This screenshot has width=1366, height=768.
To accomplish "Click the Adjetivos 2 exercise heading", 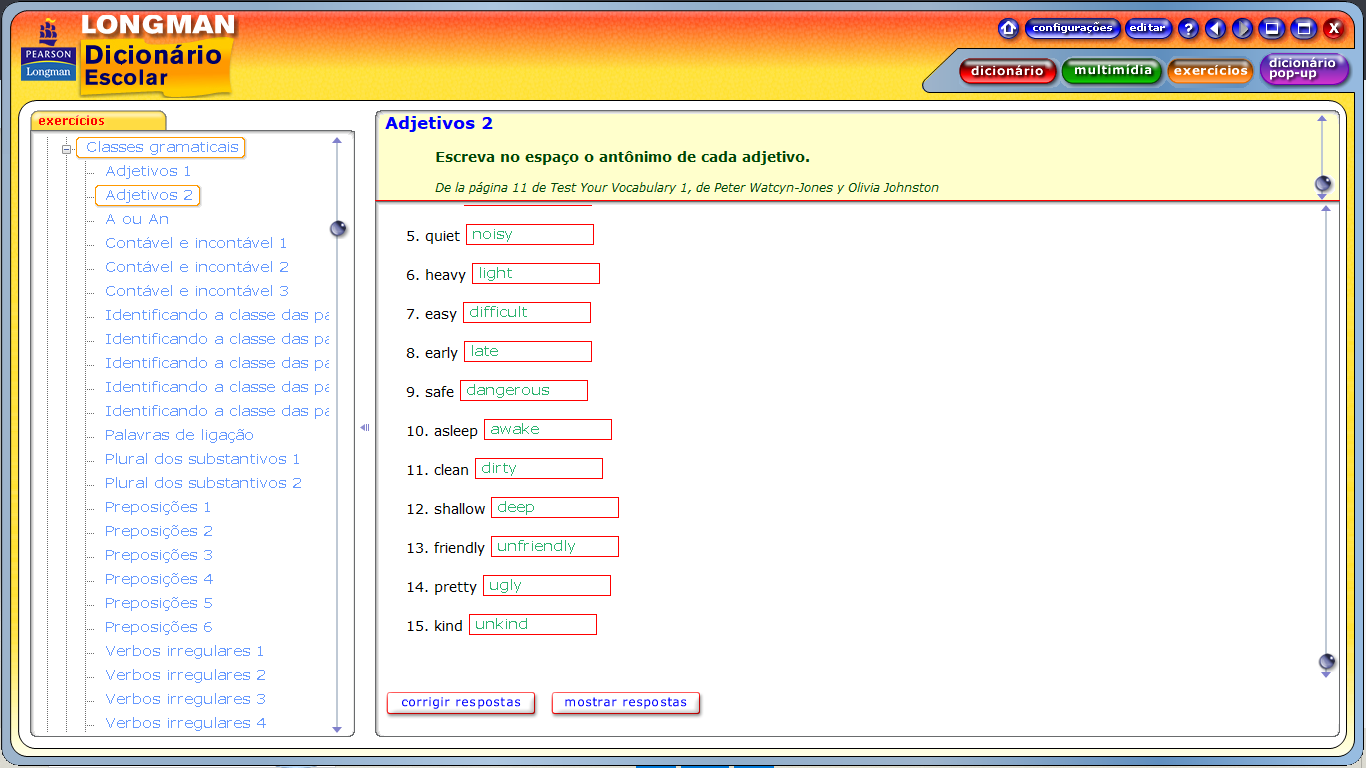I will click(439, 124).
